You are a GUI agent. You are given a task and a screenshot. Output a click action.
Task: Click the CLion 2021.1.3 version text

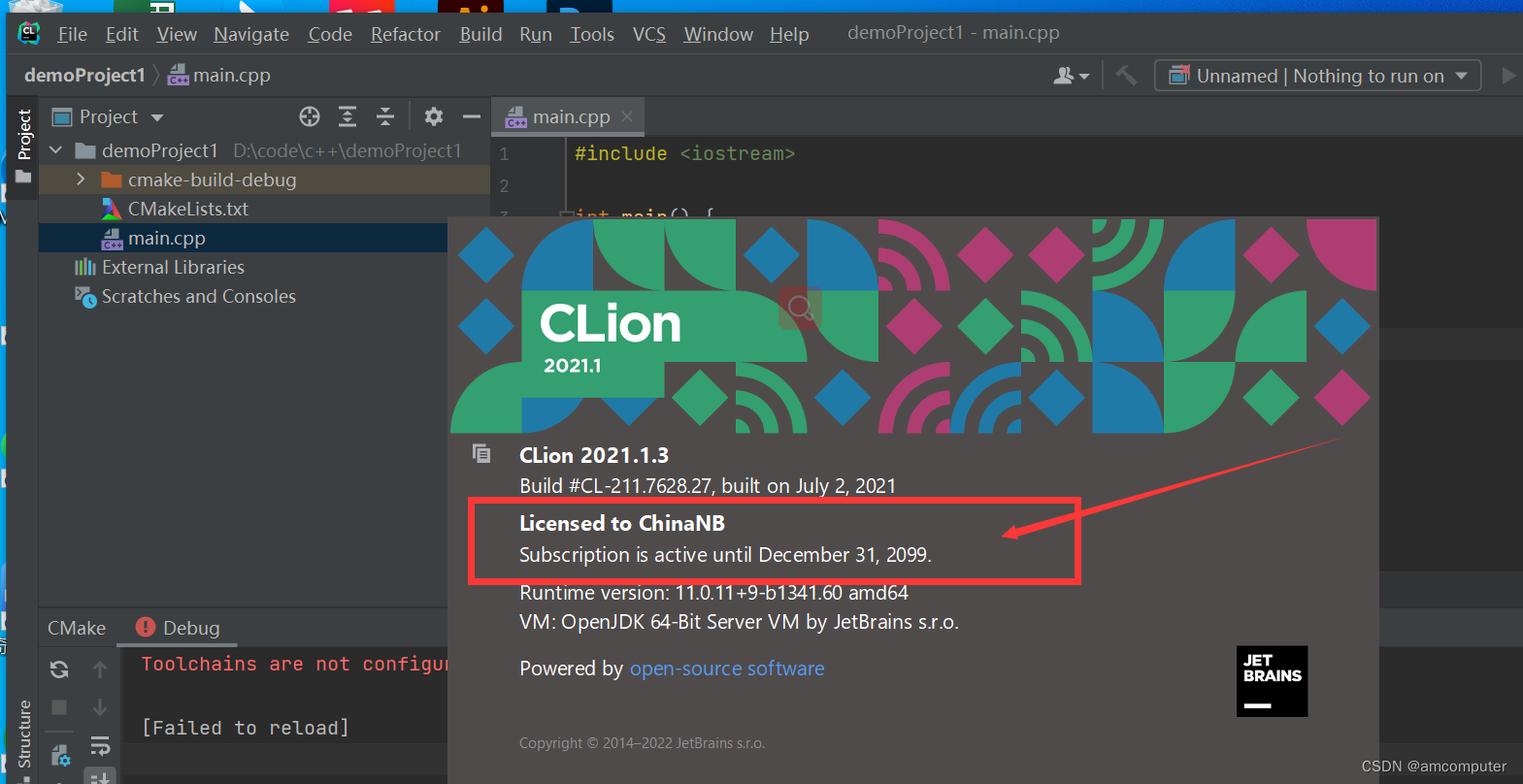594,455
